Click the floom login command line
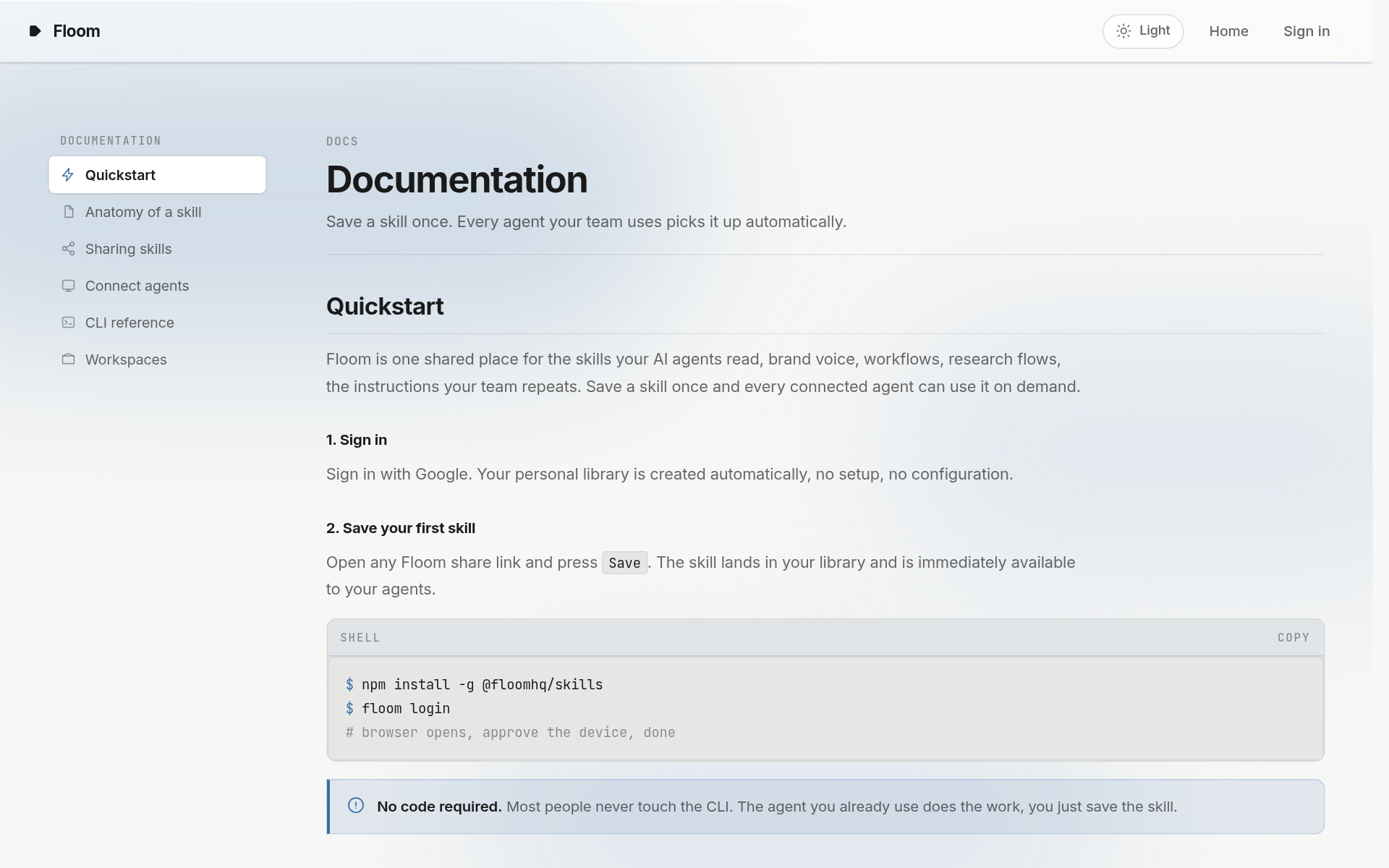 click(398, 708)
